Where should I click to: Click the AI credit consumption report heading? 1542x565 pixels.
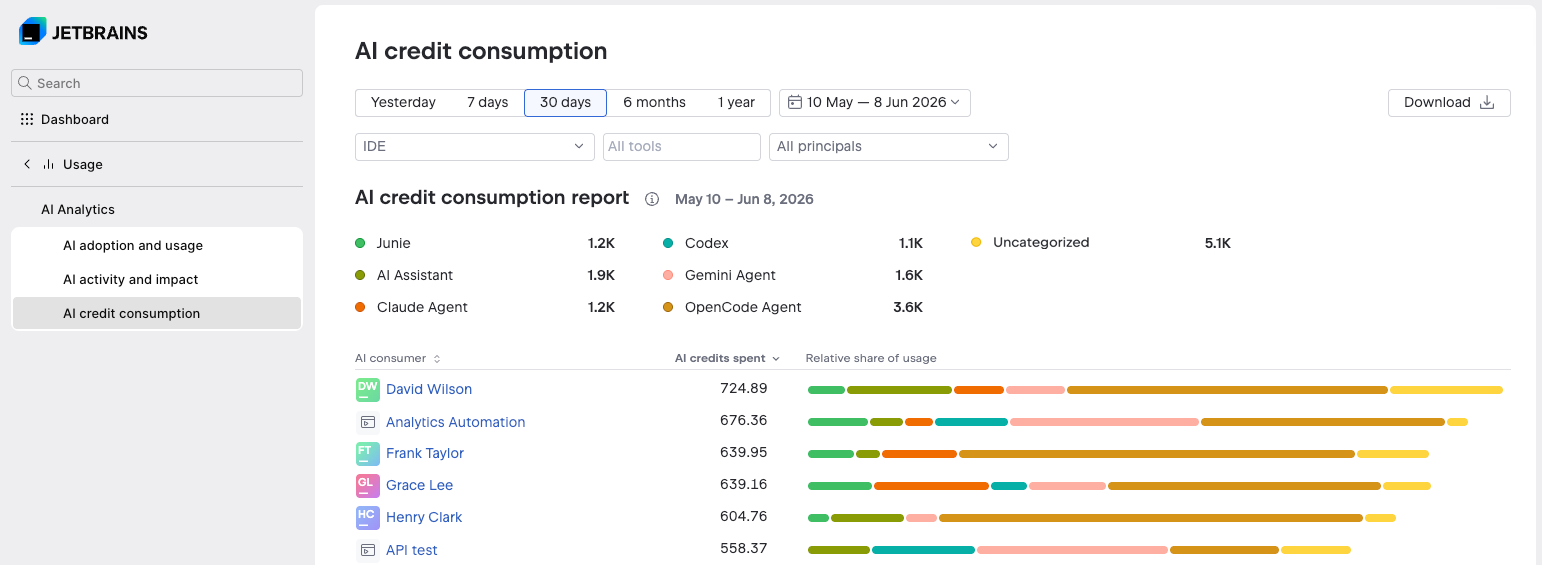pyautogui.click(x=492, y=198)
